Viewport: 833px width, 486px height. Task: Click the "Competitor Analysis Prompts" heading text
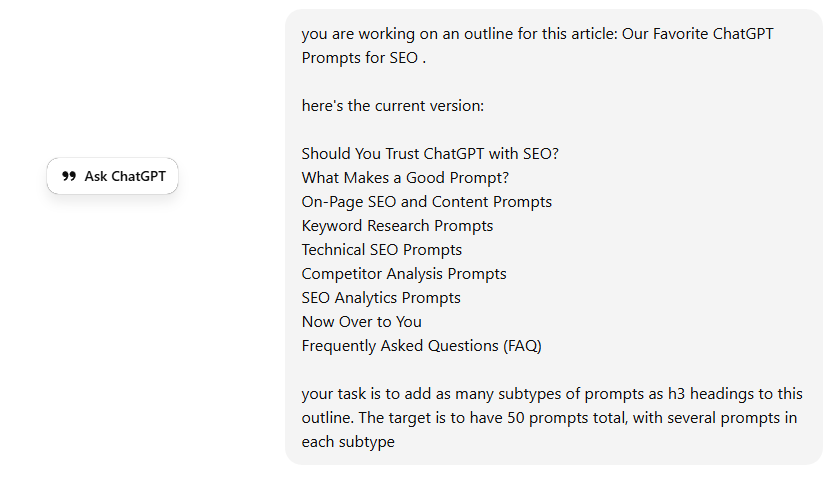click(403, 274)
